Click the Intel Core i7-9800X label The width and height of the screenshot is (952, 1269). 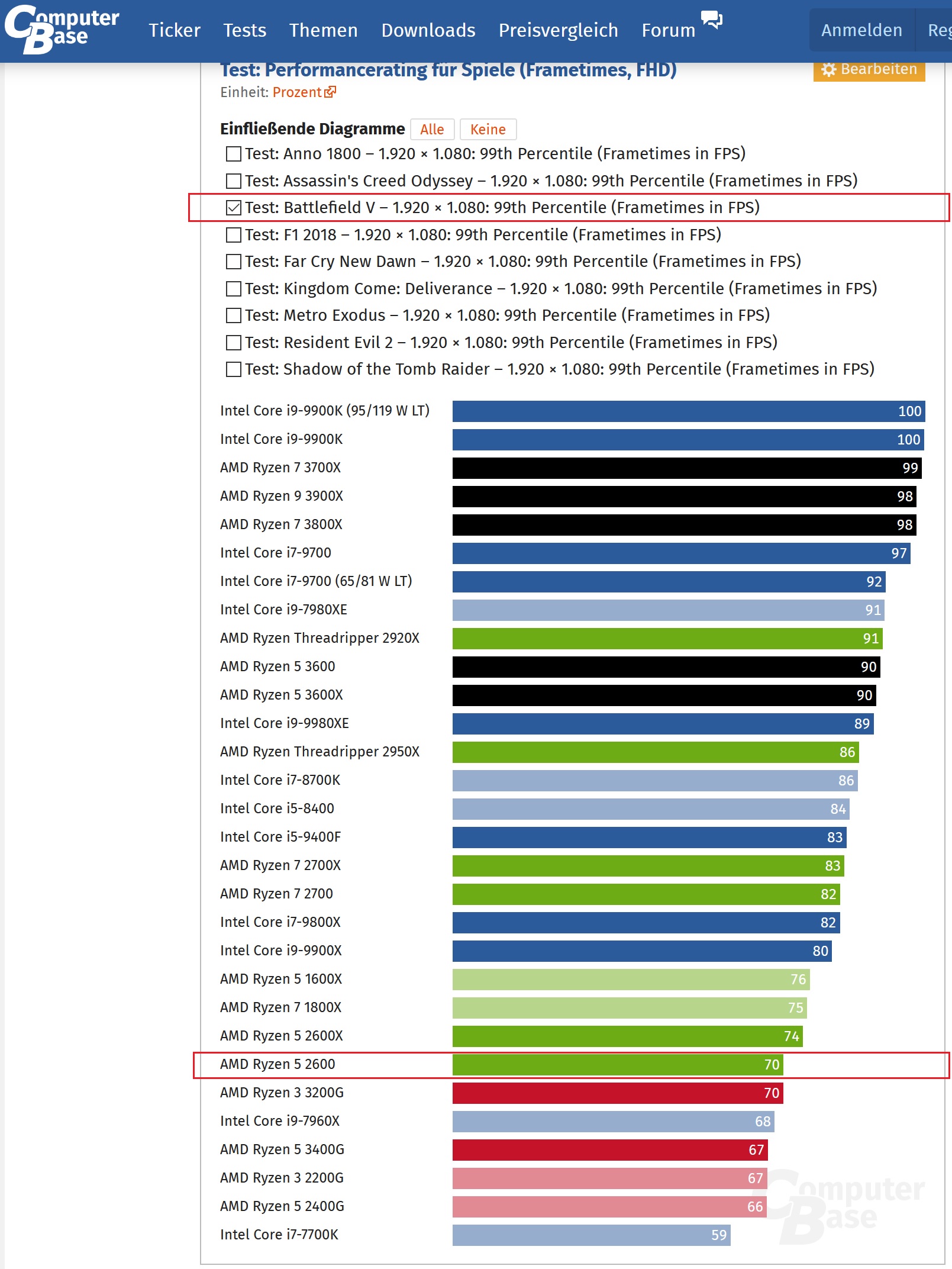(280, 922)
